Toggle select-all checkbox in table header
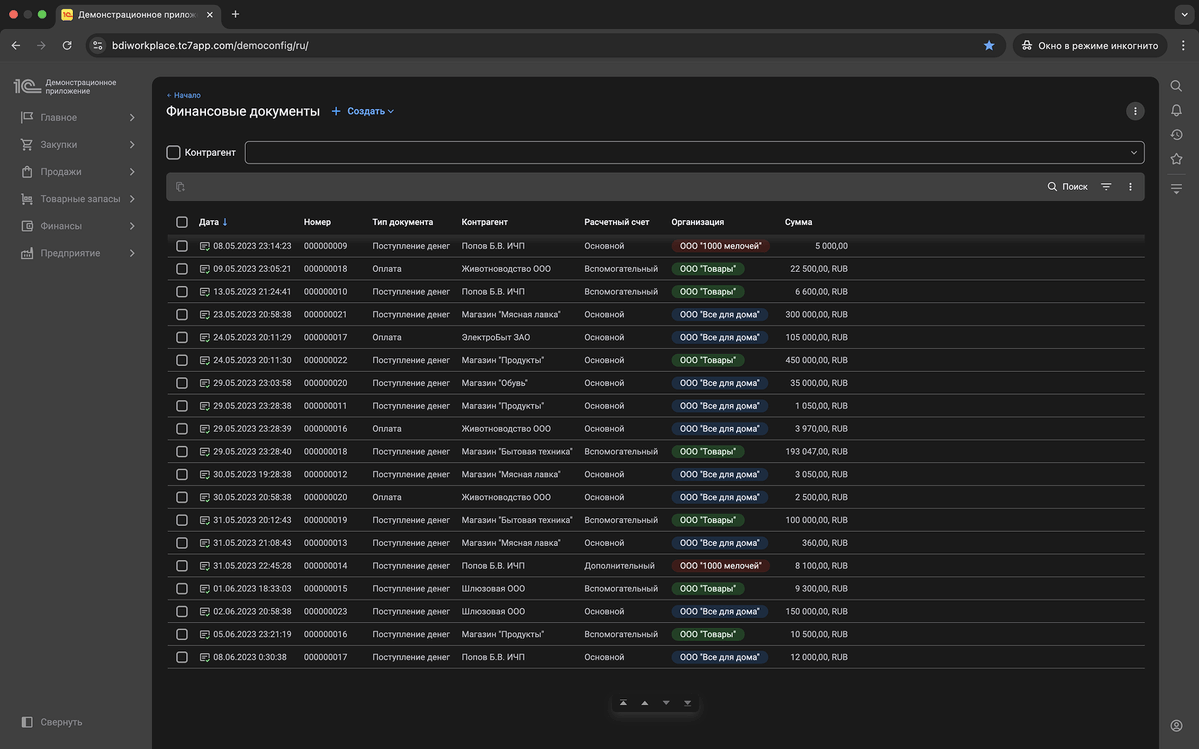Viewport: 1199px width, 749px height. (182, 222)
